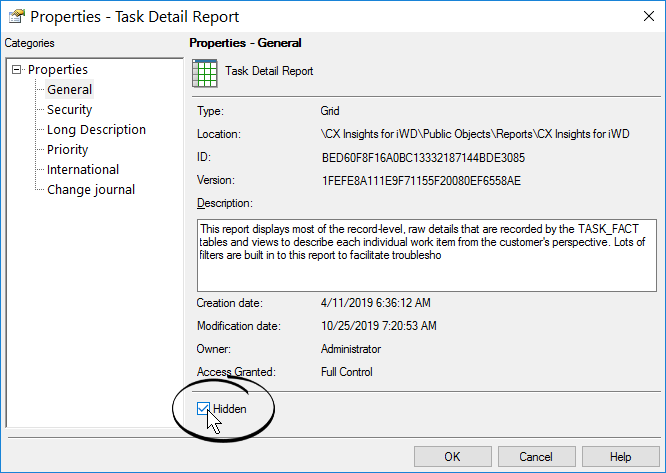Click the Owner Administrator value
This screenshot has width=666, height=473.
pyautogui.click(x=350, y=350)
